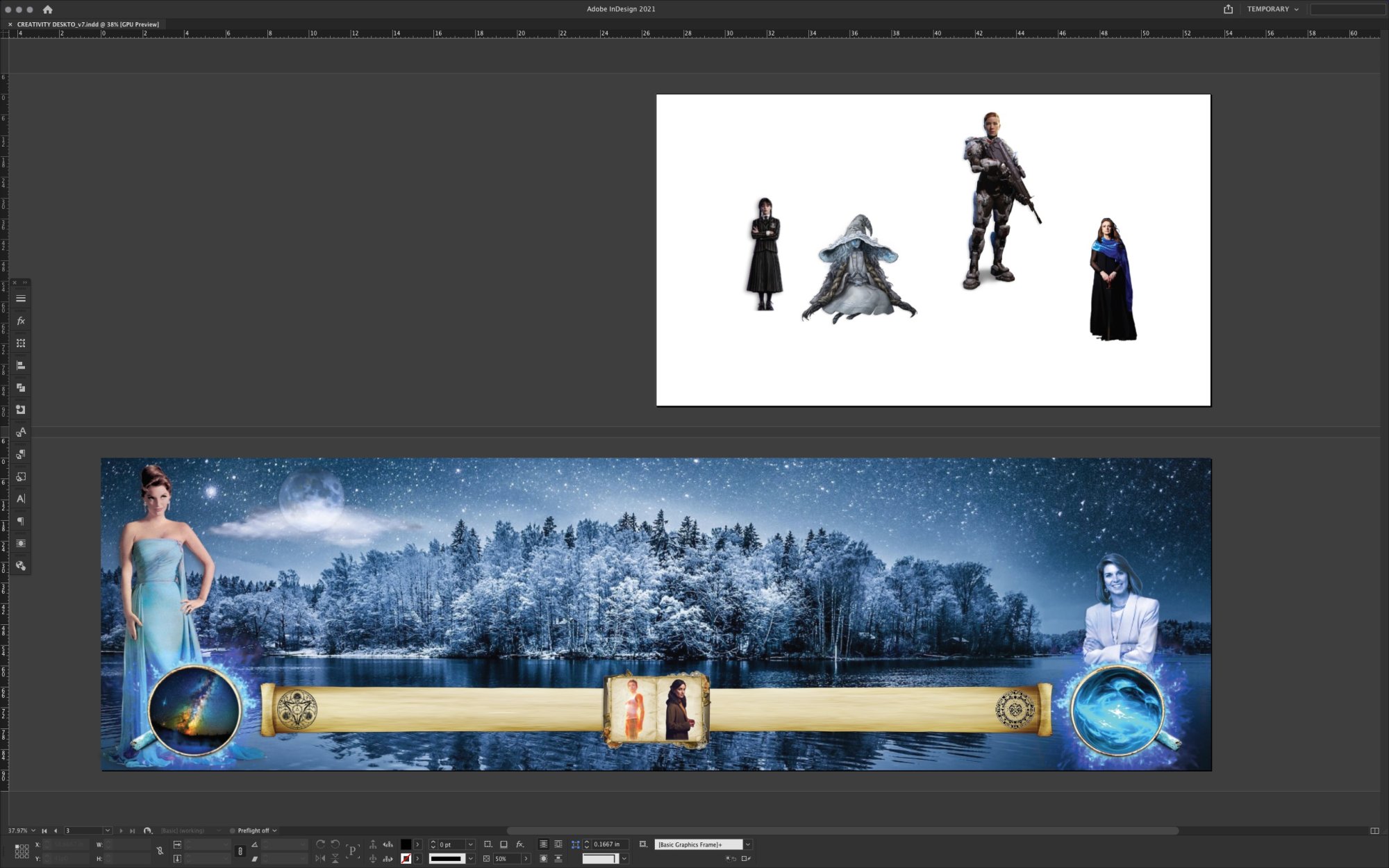The height and width of the screenshot is (868, 1389).
Task: Toggle split layout view at scrollbar end
Action: [x=1374, y=831]
